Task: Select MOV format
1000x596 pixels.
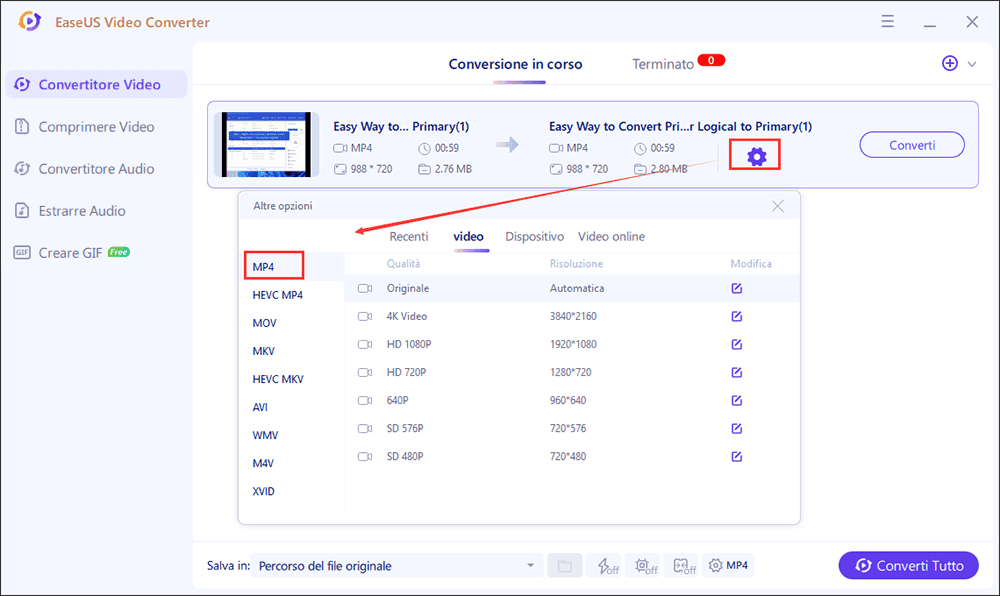Action: (x=264, y=323)
